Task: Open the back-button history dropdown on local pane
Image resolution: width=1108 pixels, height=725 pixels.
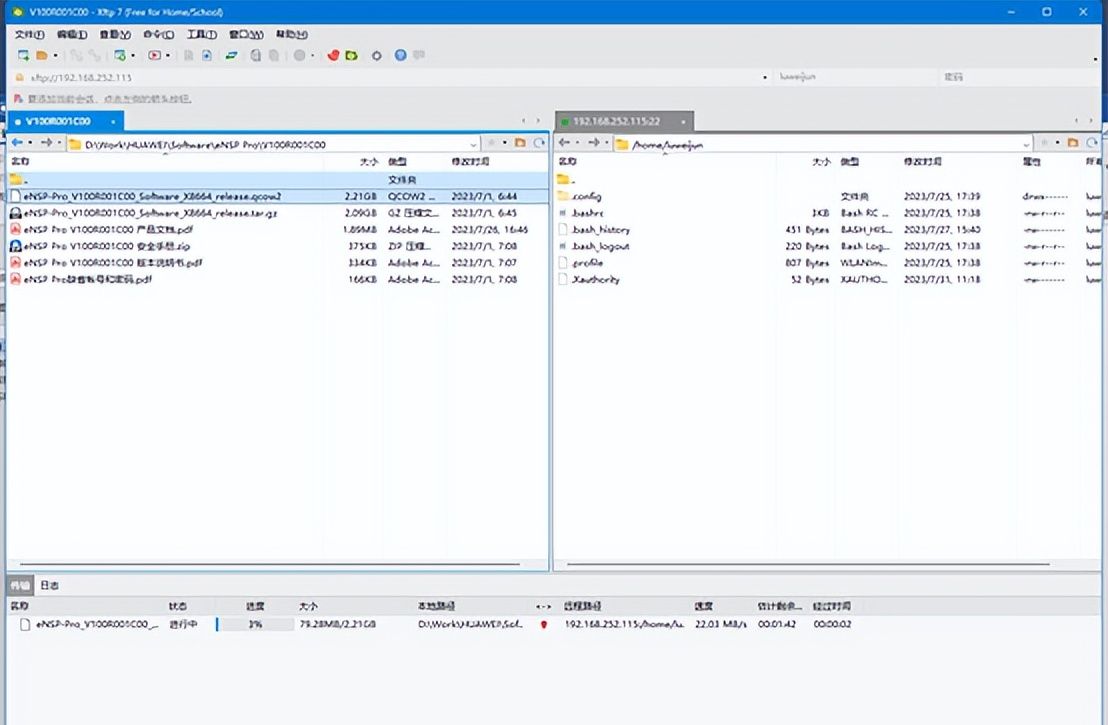Action: (x=30, y=141)
